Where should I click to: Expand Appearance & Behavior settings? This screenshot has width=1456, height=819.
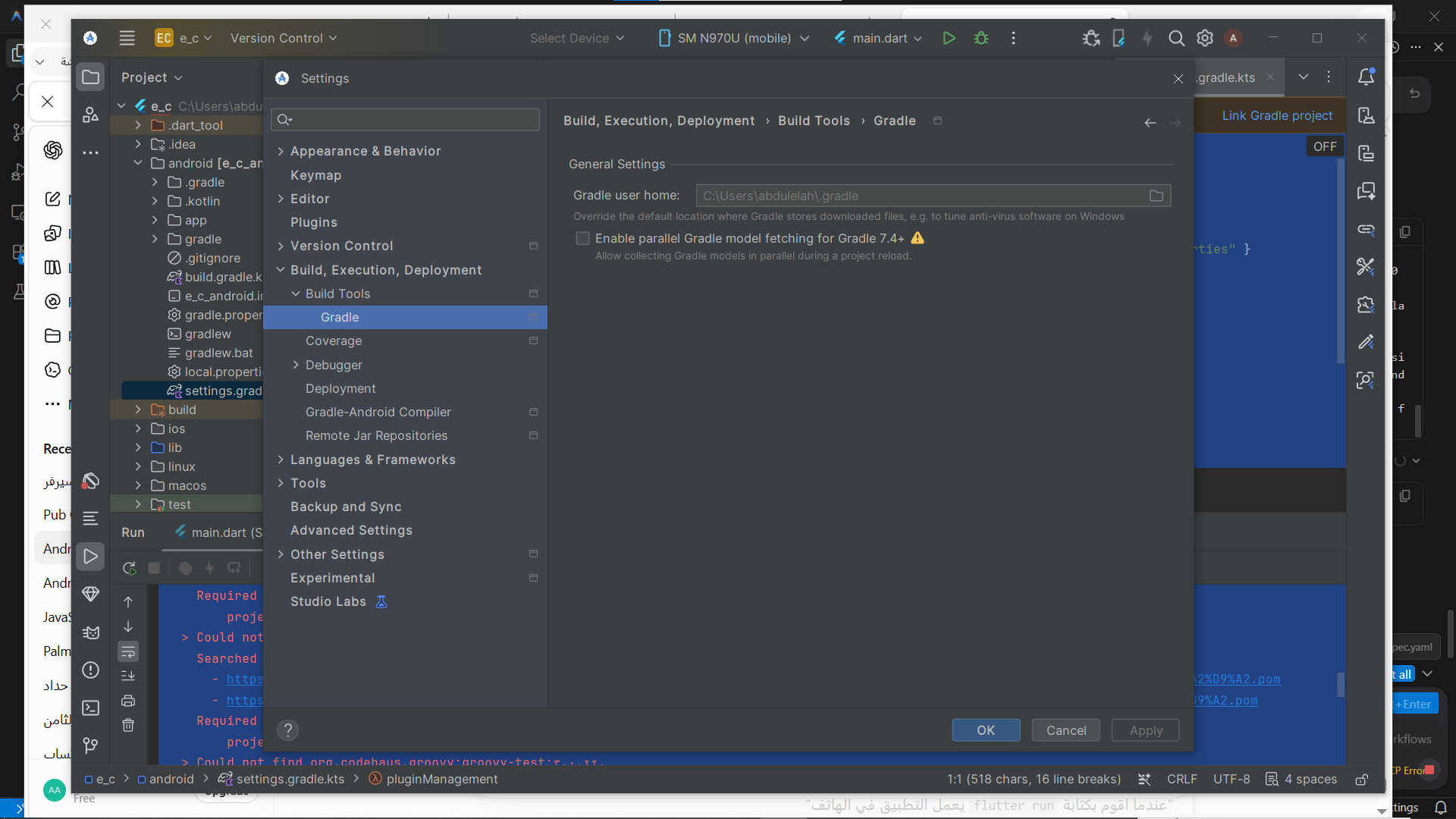[x=281, y=152]
